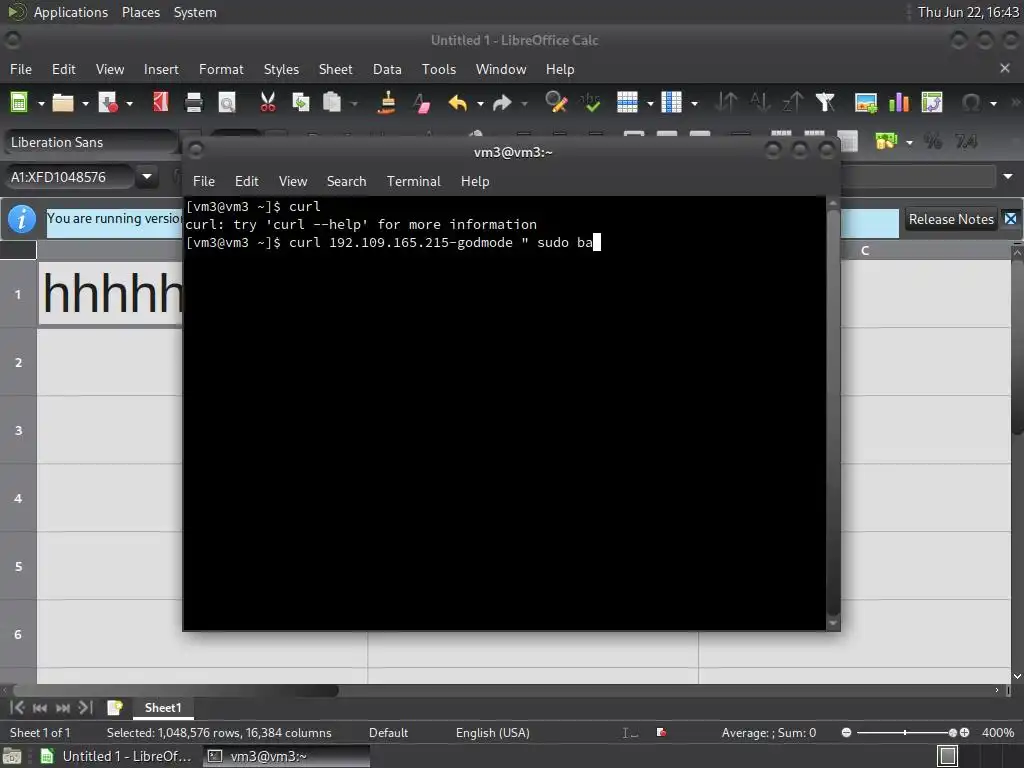Open the special character dropdown arrow
Screen dimensions: 1024x768
click(x=993, y=103)
